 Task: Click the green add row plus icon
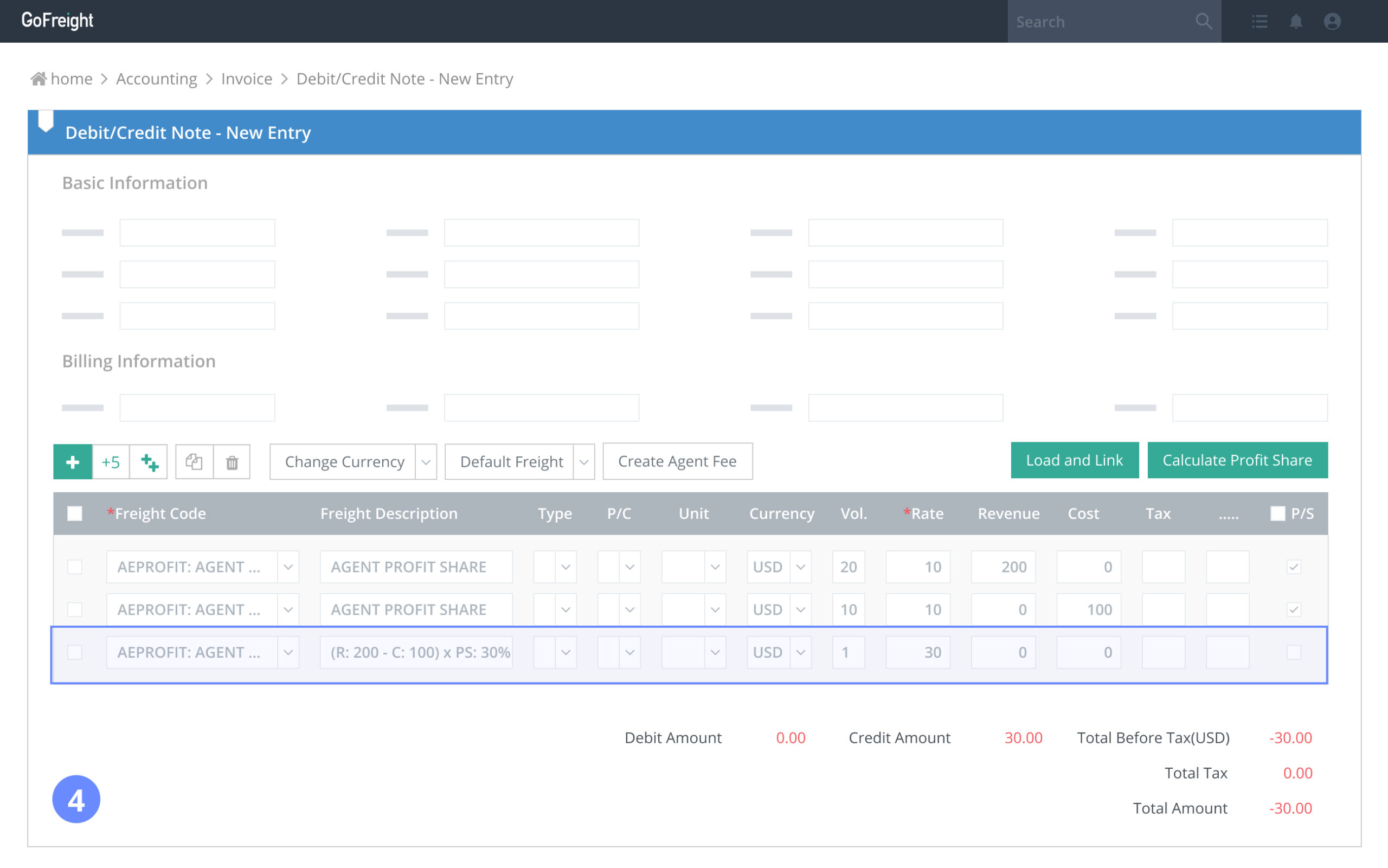72,461
